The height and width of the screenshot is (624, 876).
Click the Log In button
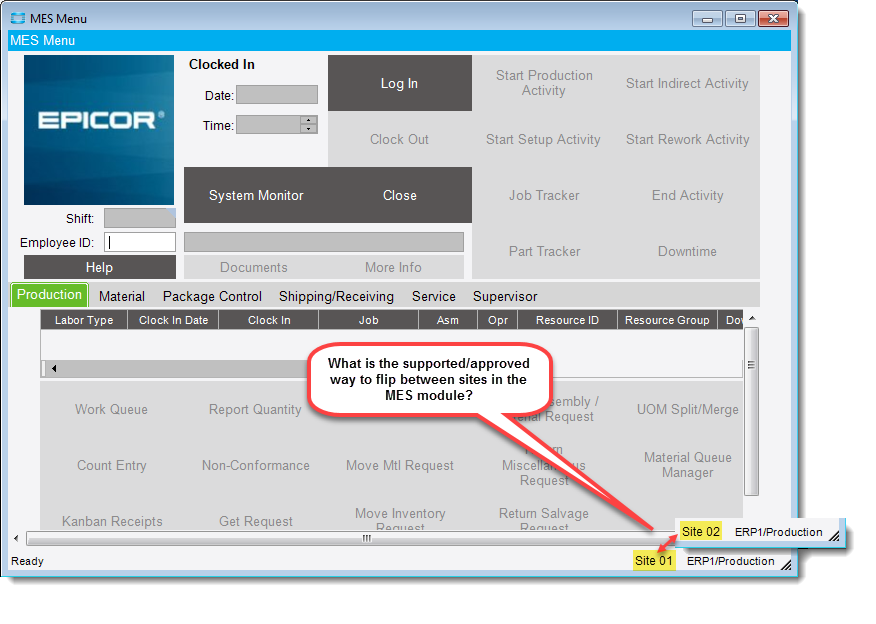pos(400,83)
